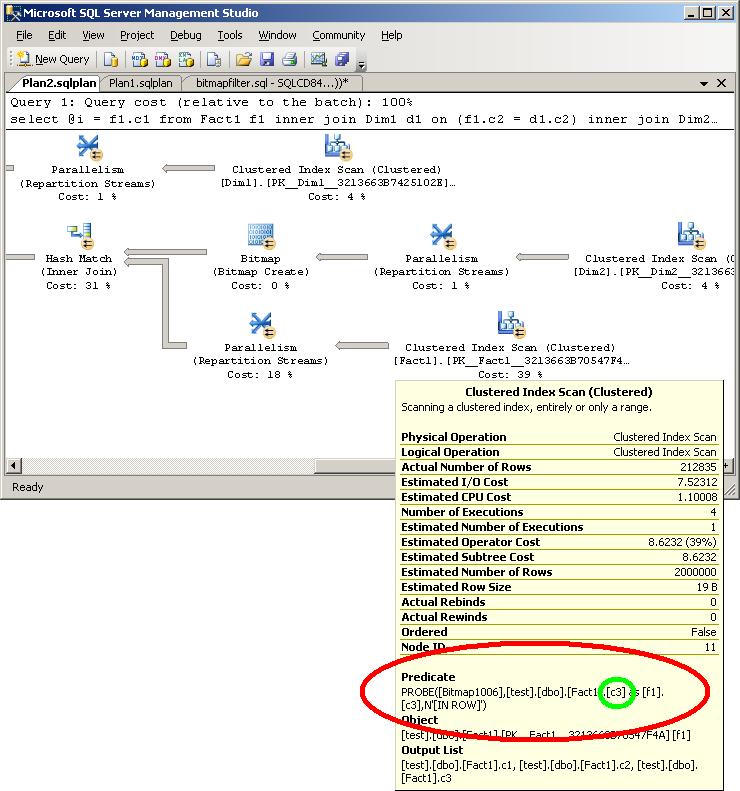The height and width of the screenshot is (791, 740).
Task: Select the Hash Match Inner Join operator
Action: click(79, 257)
